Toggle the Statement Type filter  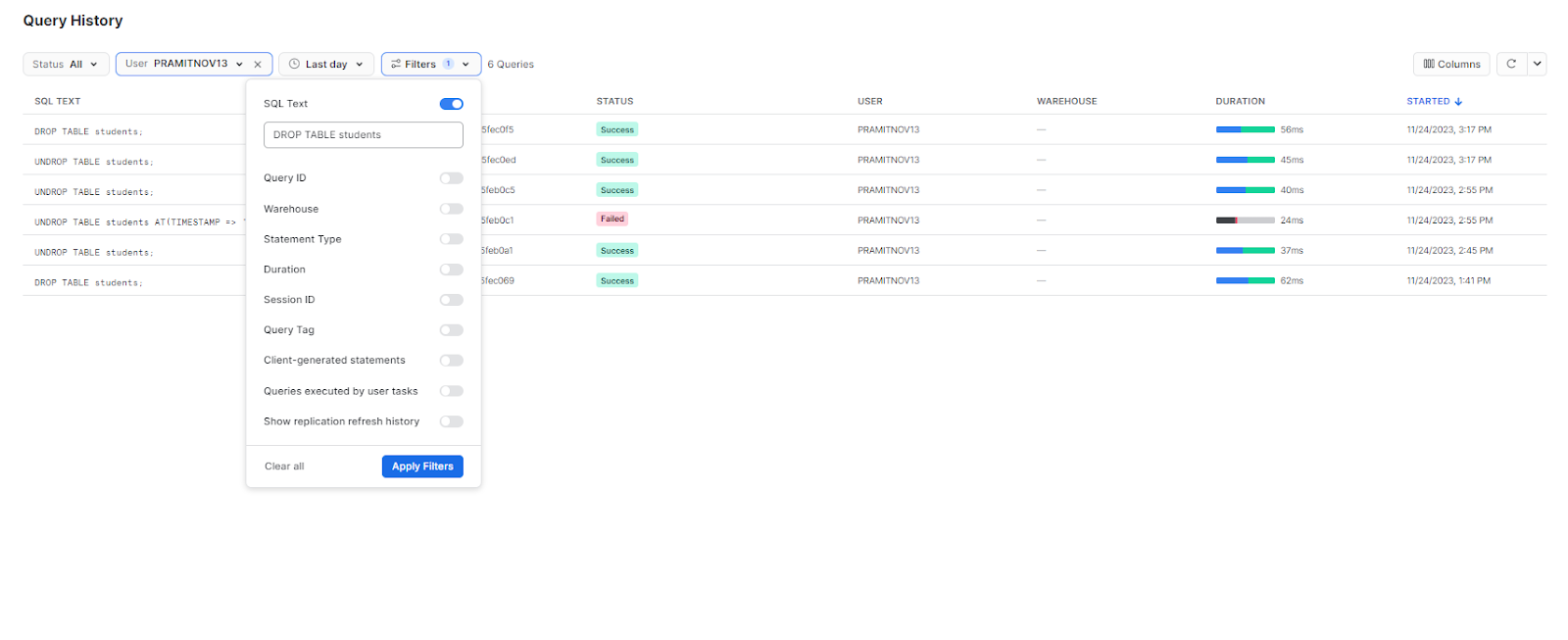[451, 239]
